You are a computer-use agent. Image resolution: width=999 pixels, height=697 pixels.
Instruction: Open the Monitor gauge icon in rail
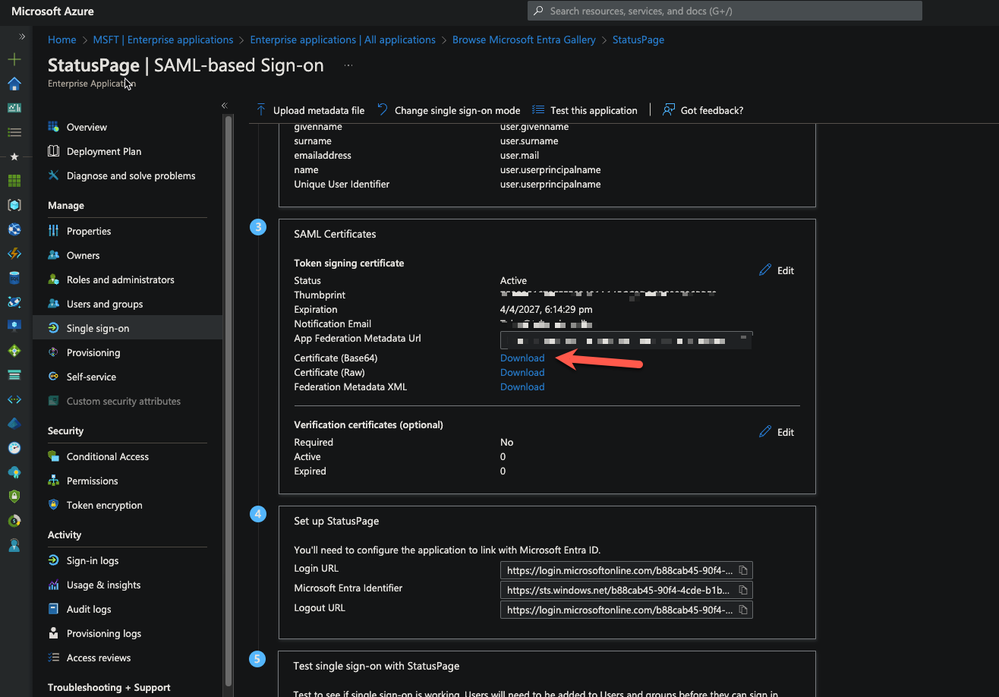[x=14, y=448]
